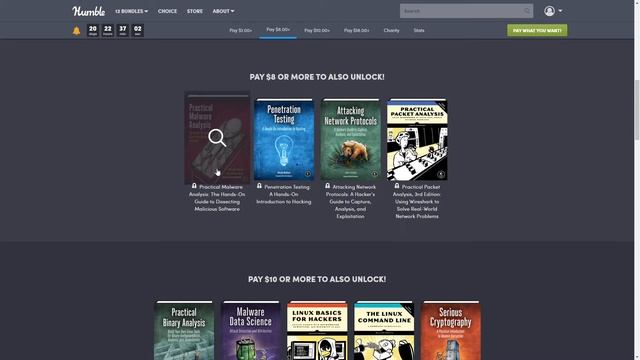The image size is (640, 360).
Task: Open The Linux Command Line cover
Action: pyautogui.click(x=384, y=331)
